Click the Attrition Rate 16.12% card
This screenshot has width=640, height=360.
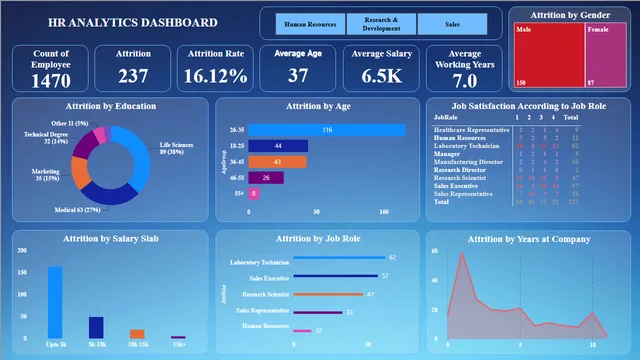click(x=216, y=69)
